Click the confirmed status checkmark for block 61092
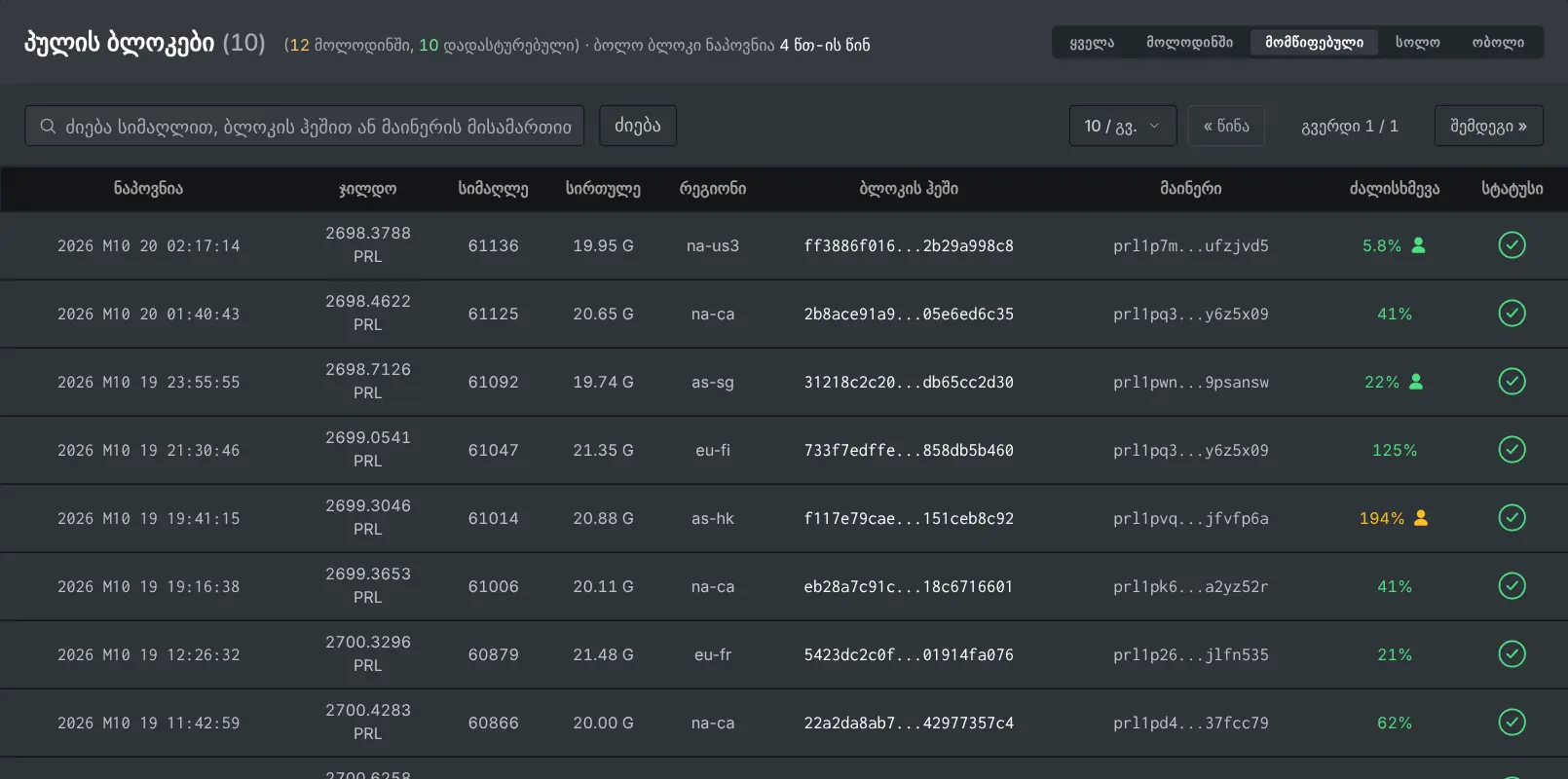 point(1512,382)
